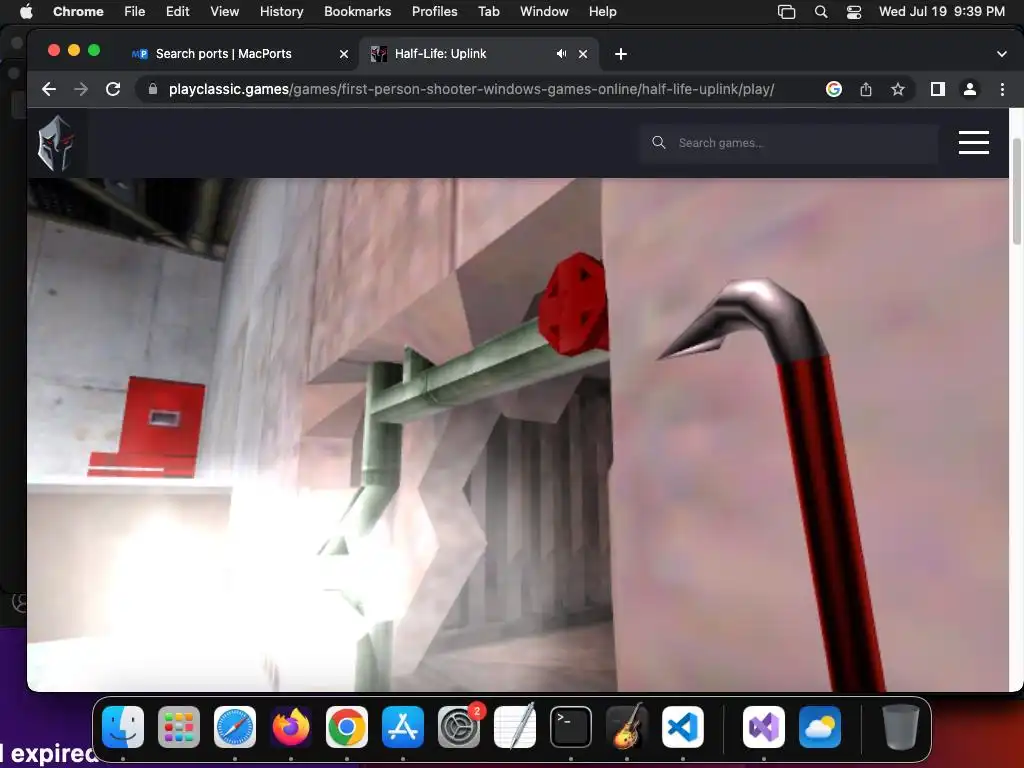Open the Edit menu
This screenshot has width=1024, height=768.
(x=177, y=11)
